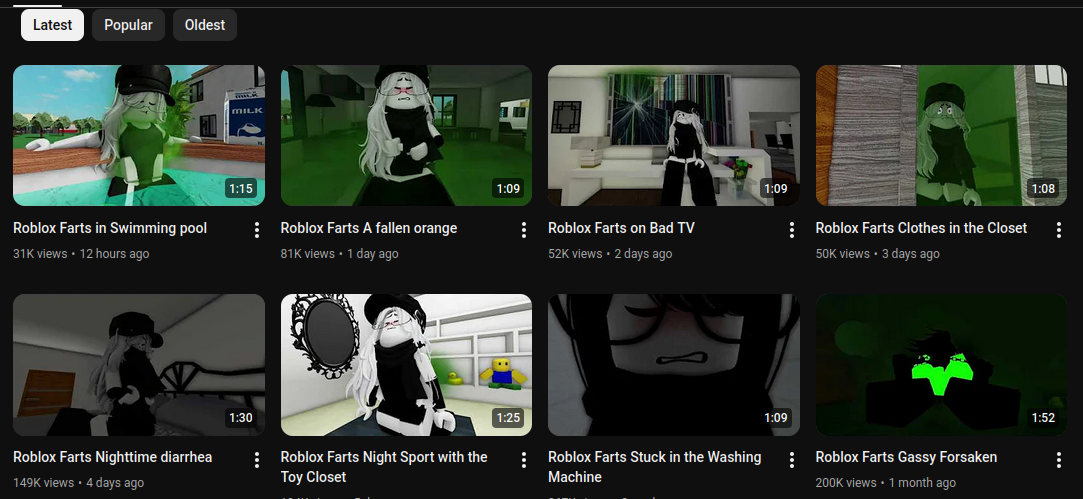Play the Bad TV video thumbnail

[x=673, y=135]
